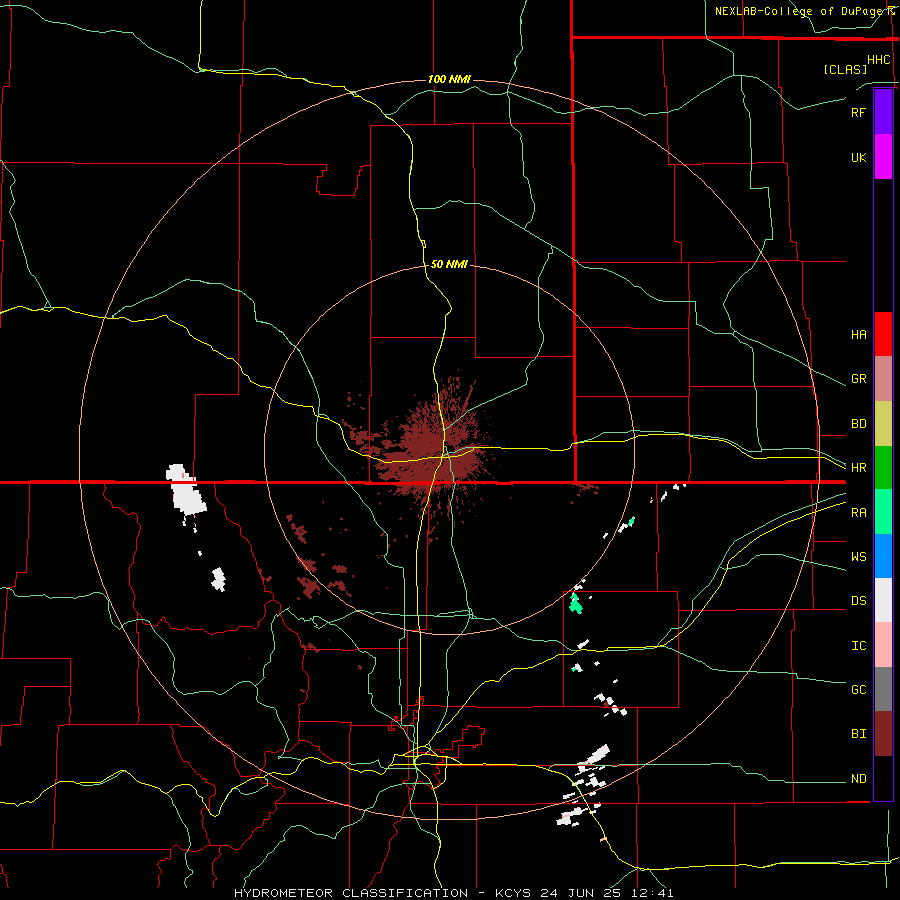Click the HYDROMETEOR CLASSIFICATION title text
The image size is (900, 900).
[351, 893]
